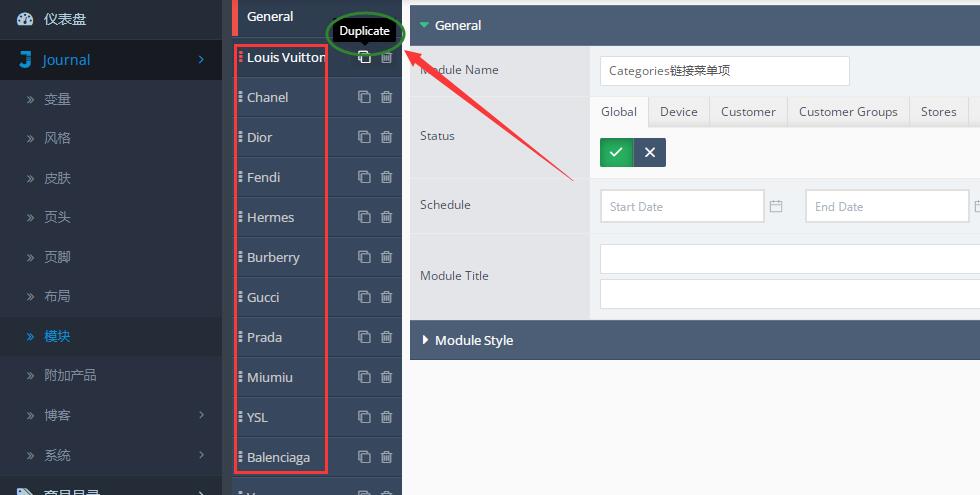Expand the Module Style section

coord(695,340)
